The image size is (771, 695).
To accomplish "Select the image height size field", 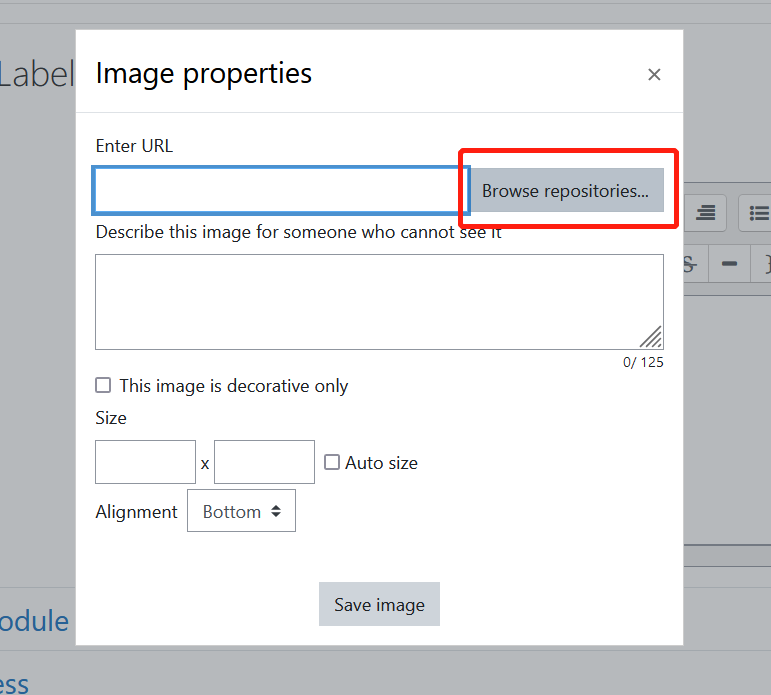I will coord(265,462).
